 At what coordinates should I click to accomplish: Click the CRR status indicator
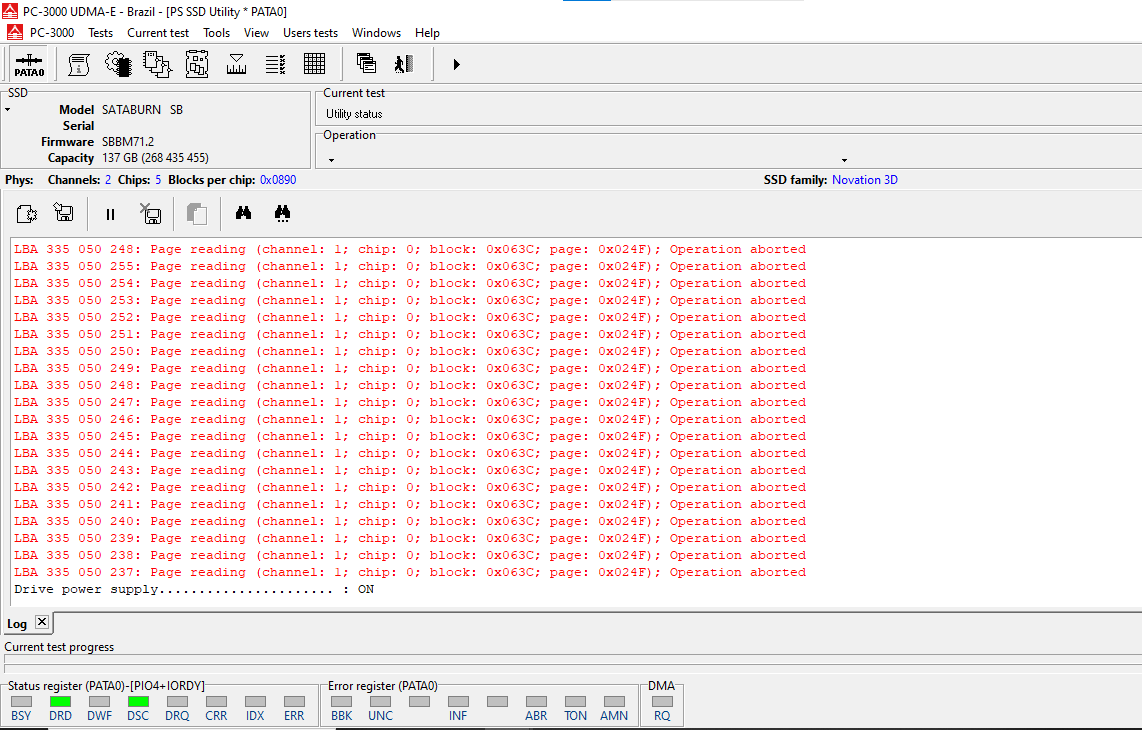tap(216, 702)
